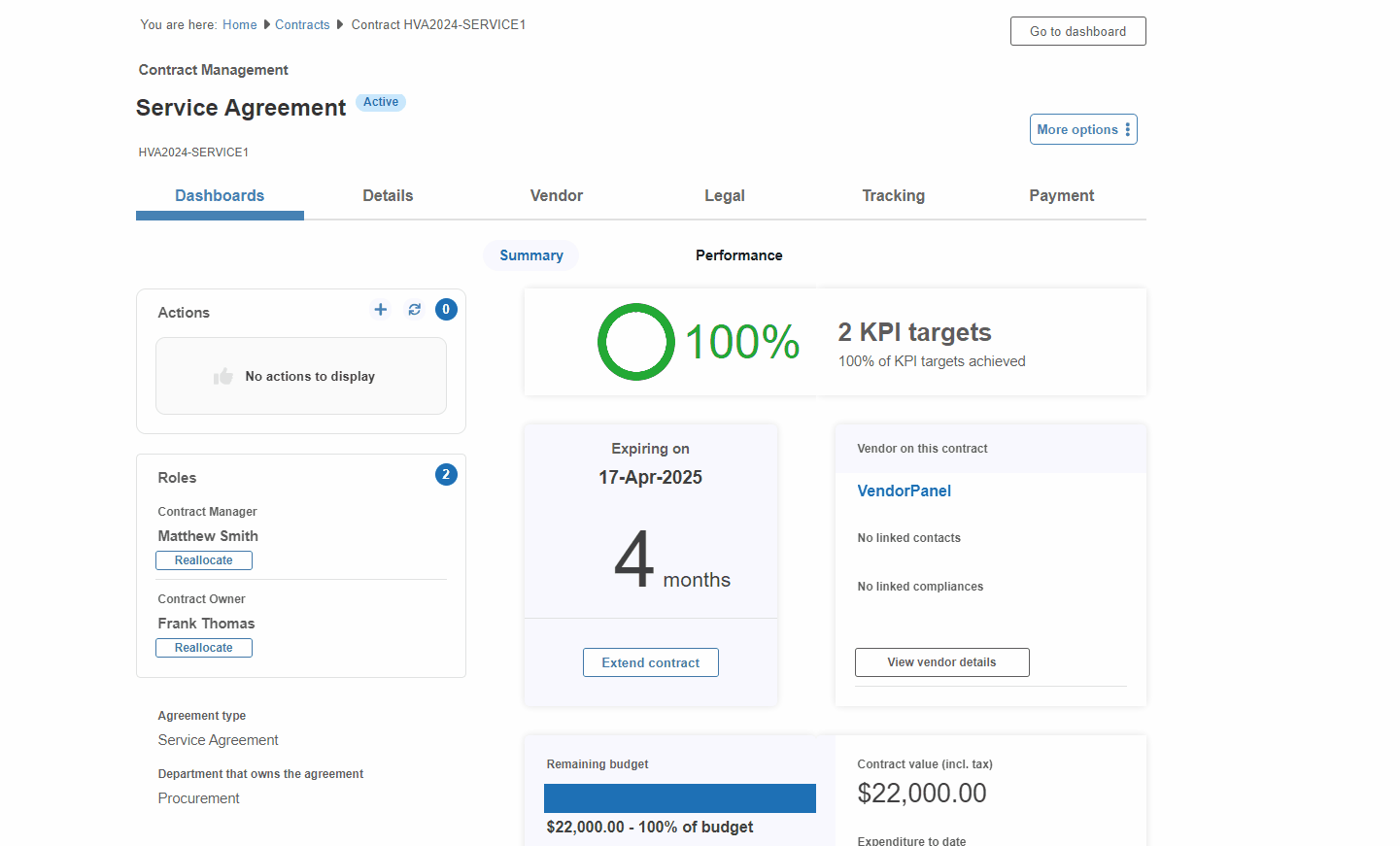Show the Performance dashboard view
The width and height of the screenshot is (1400, 846).
tap(738, 255)
